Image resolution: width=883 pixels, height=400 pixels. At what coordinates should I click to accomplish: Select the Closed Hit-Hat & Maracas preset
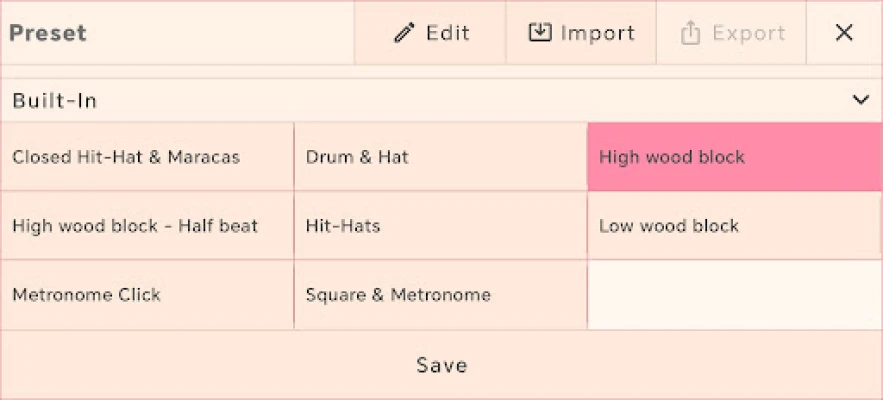[x=147, y=157]
